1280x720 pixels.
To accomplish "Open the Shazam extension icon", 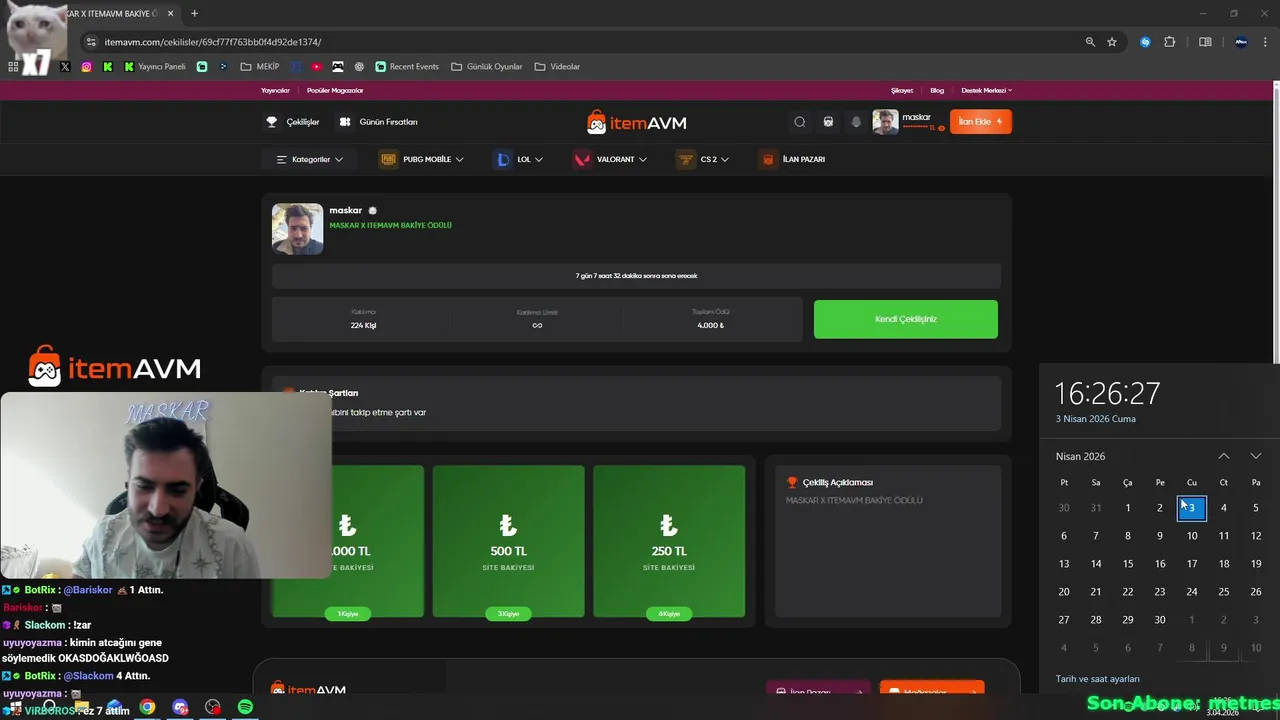I will coord(1145,42).
